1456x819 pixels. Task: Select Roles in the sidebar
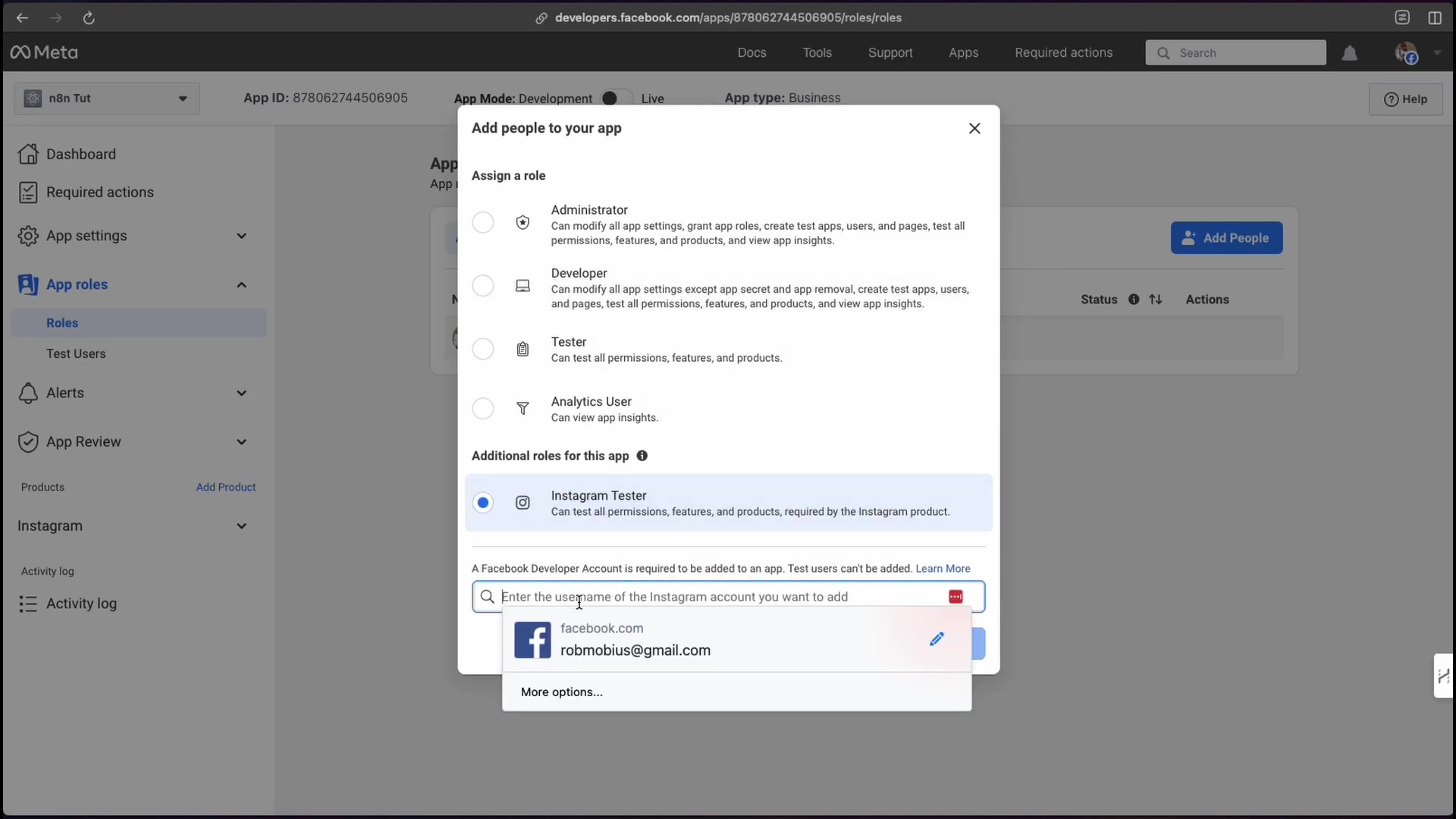139,323
